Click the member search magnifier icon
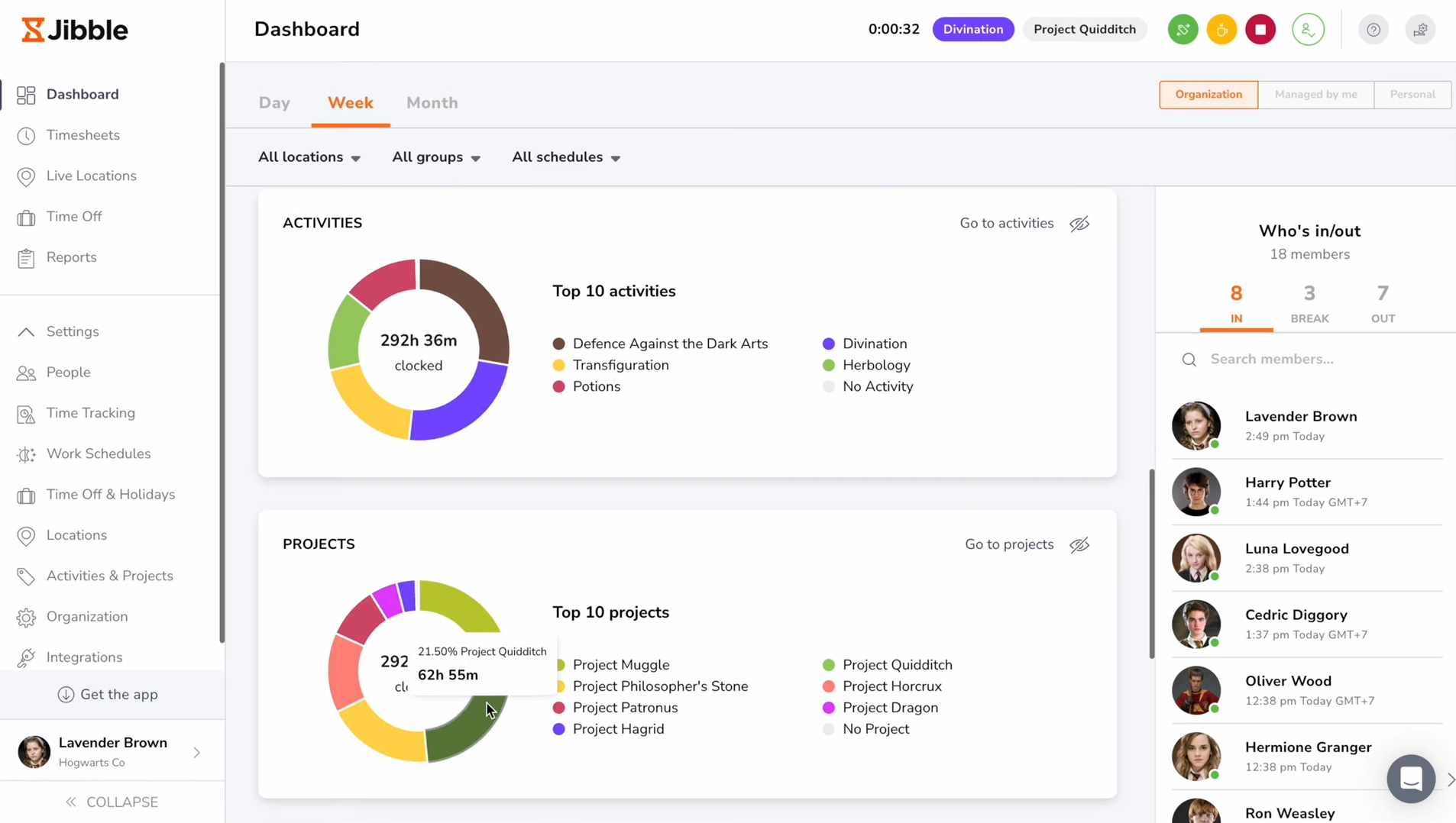The width and height of the screenshot is (1456, 823). pos(1189,360)
